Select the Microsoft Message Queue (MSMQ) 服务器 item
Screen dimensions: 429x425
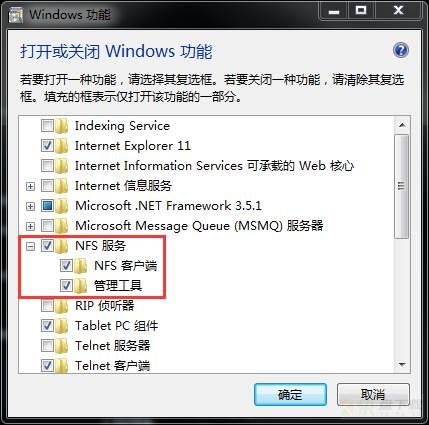pos(199,226)
